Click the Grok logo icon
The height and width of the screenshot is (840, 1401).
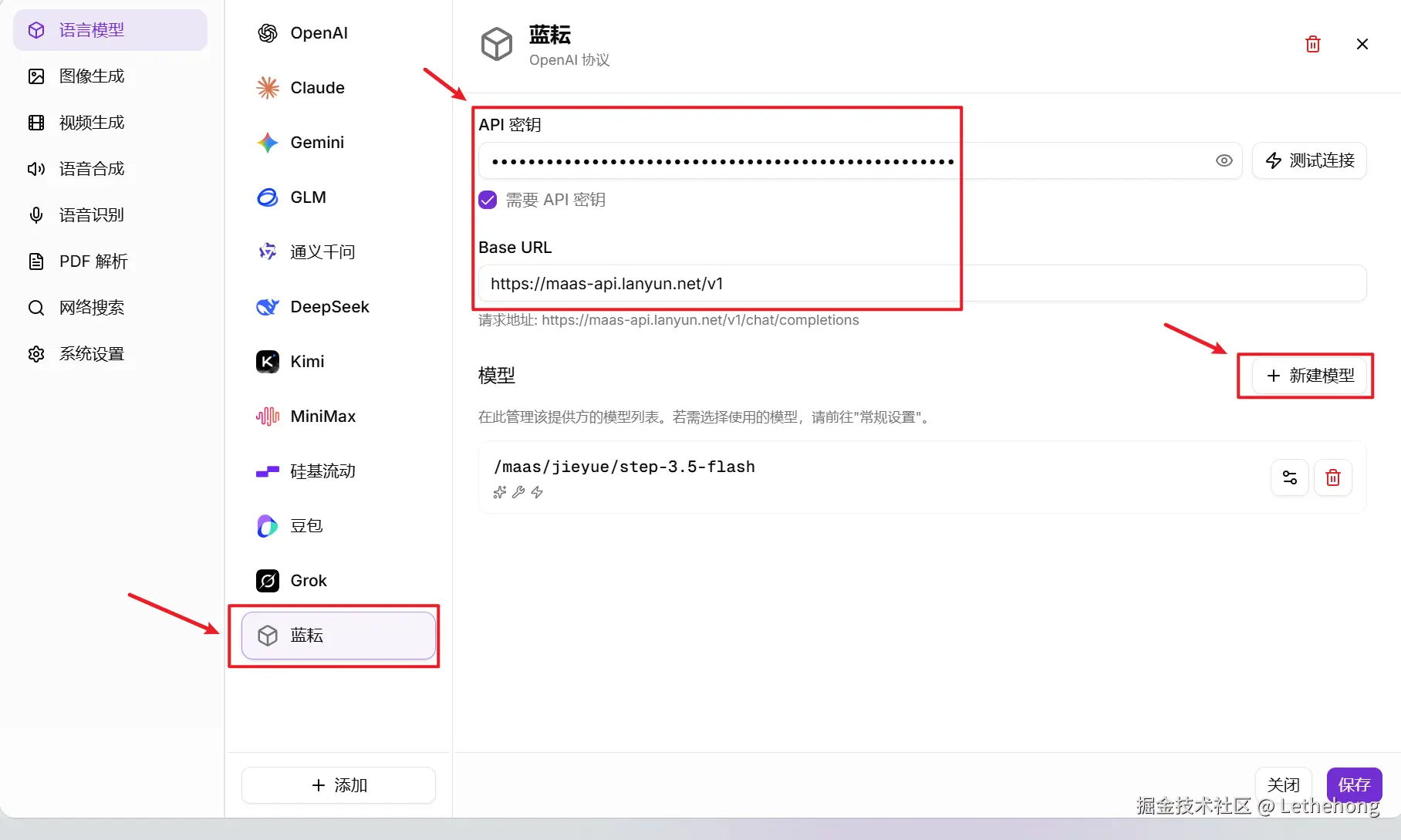coord(268,581)
